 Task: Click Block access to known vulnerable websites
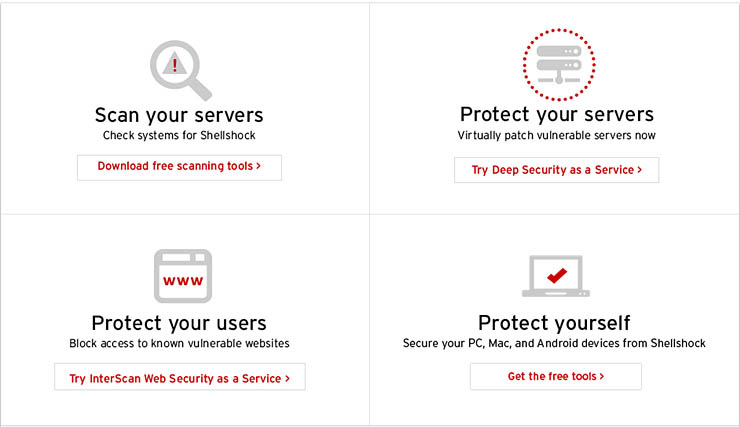tap(179, 344)
